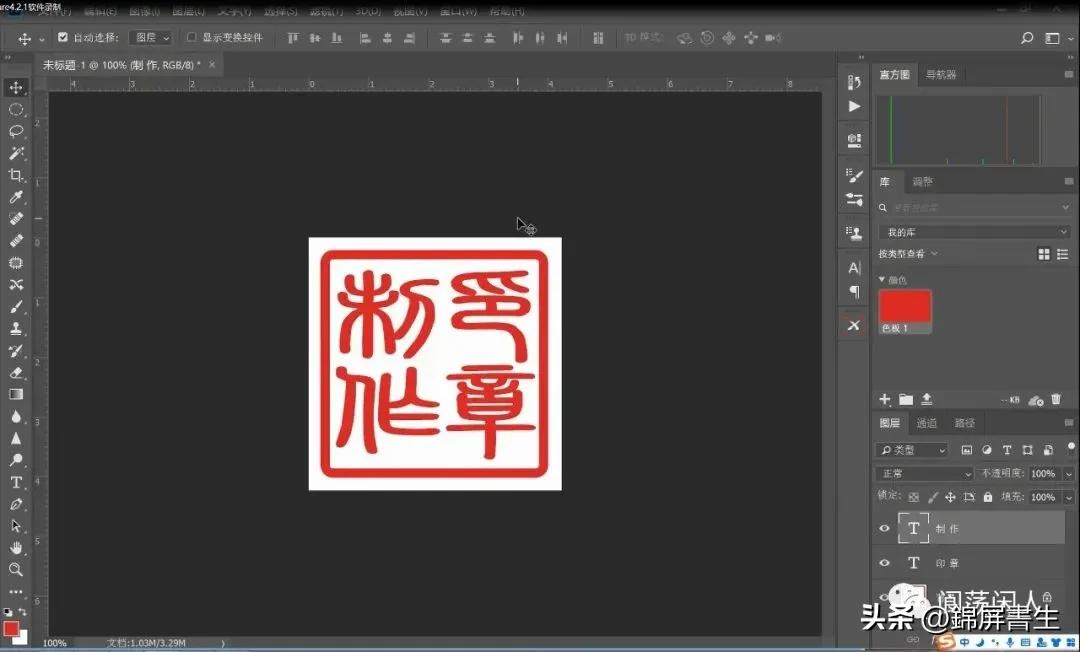Hide the 制作 text layer
This screenshot has width=1080, height=652.
click(885, 528)
